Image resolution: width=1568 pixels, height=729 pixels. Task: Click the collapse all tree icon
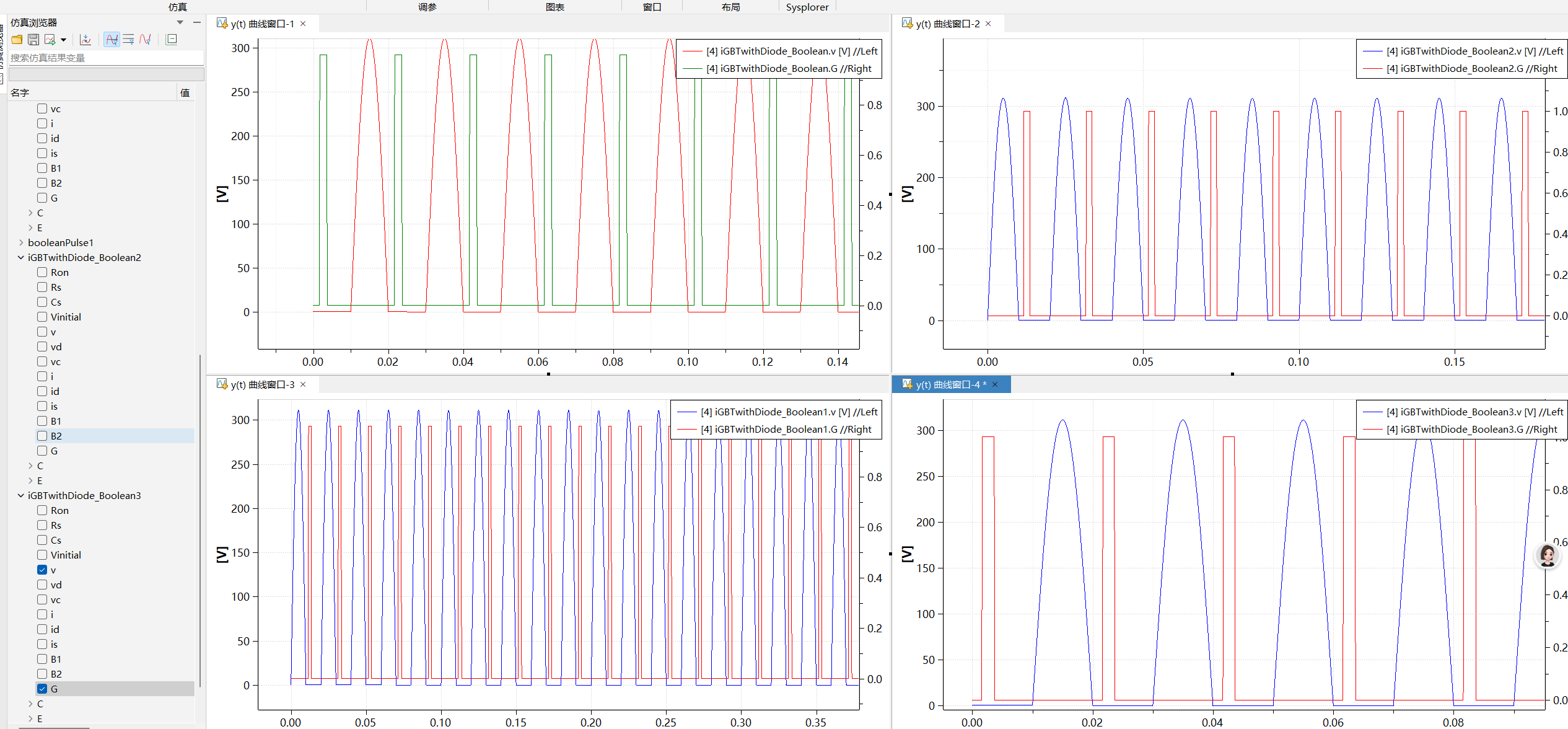tap(172, 40)
